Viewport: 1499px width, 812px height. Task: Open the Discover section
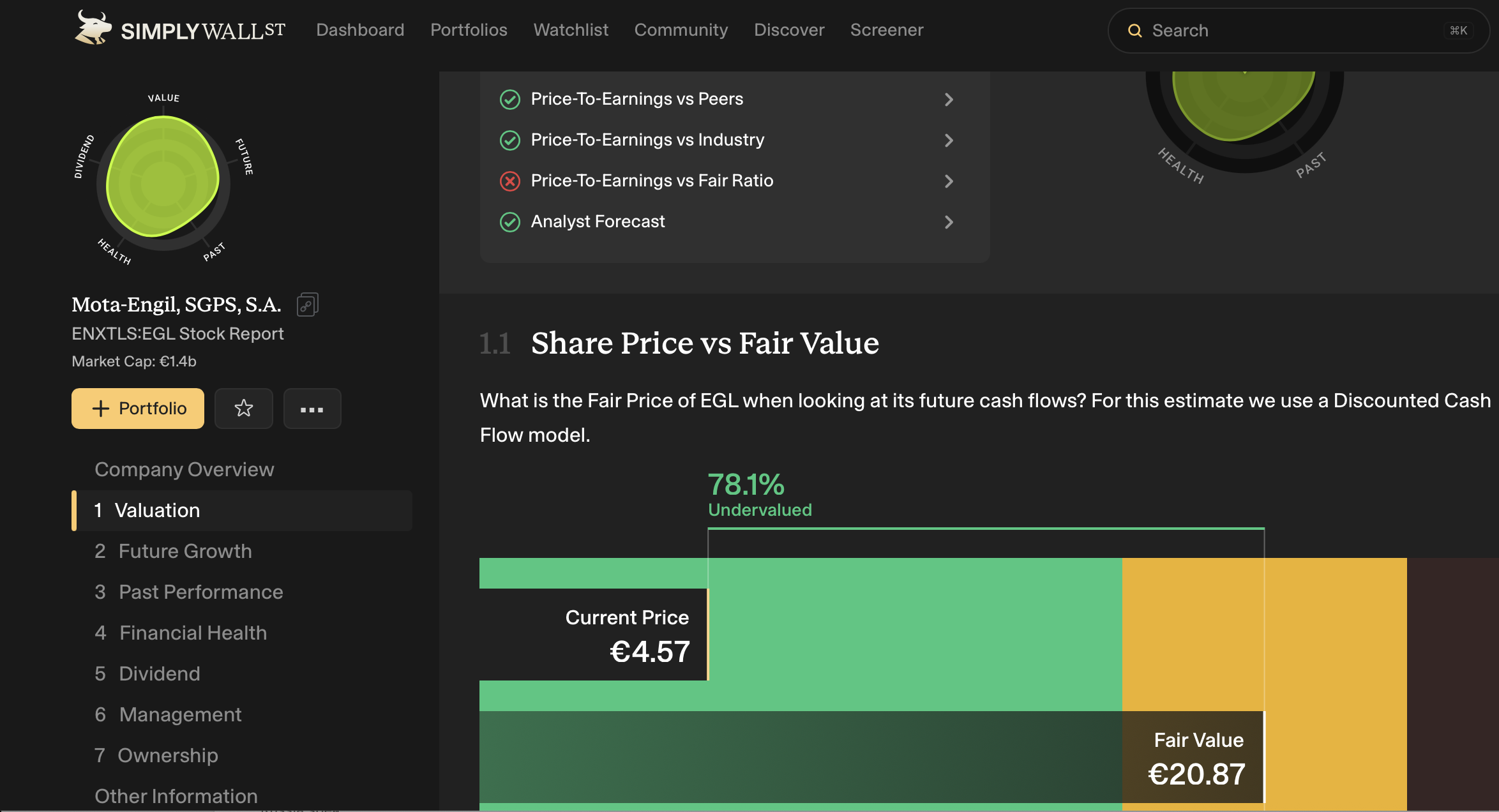tap(789, 30)
